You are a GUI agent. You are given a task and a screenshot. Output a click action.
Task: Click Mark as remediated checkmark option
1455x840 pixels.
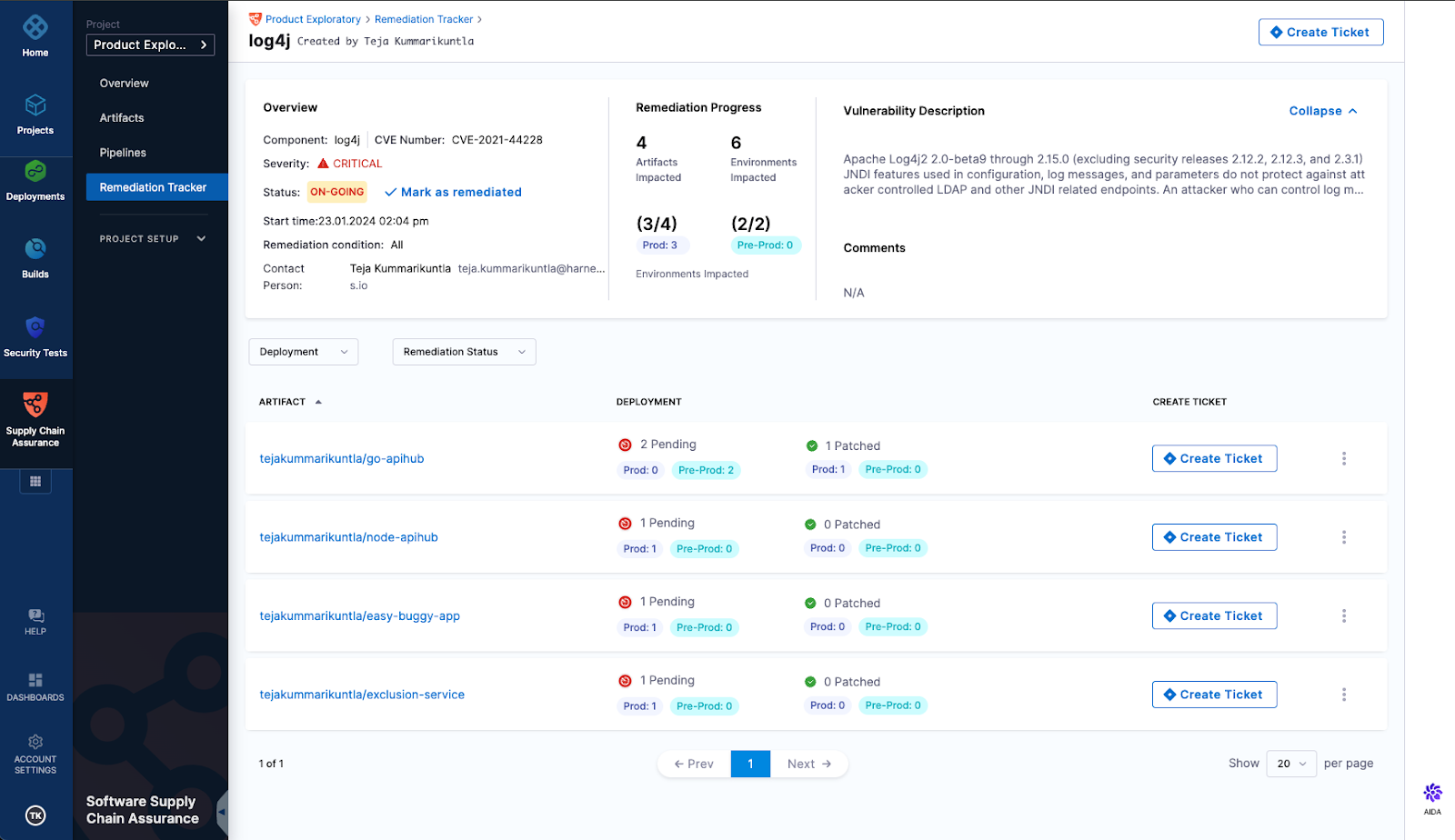[453, 192]
